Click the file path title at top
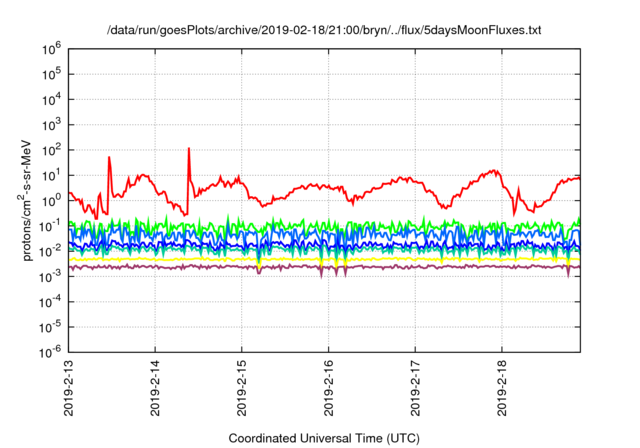The width and height of the screenshot is (640, 448). tap(324, 30)
